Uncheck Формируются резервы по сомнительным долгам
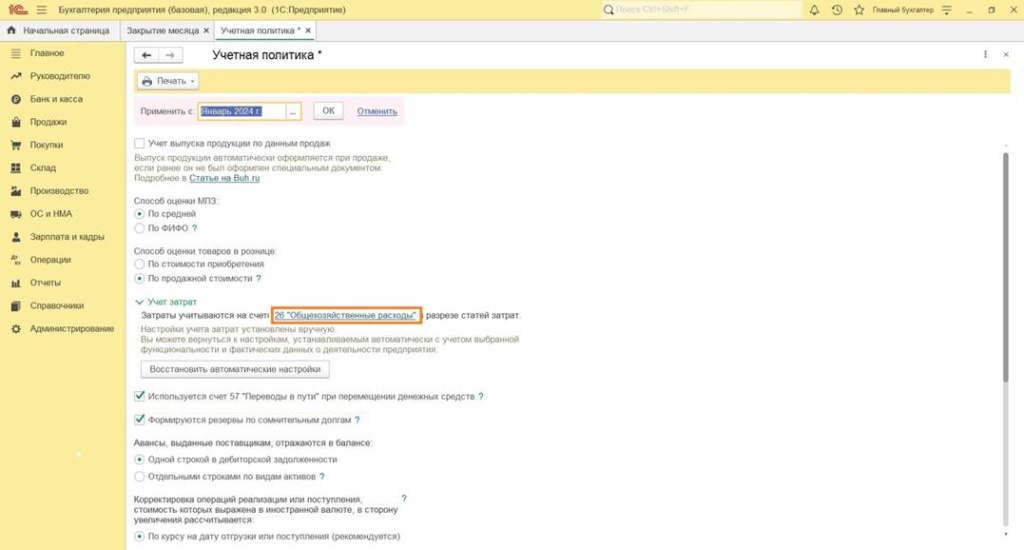Viewport: 1024px width, 550px height. tap(139, 420)
